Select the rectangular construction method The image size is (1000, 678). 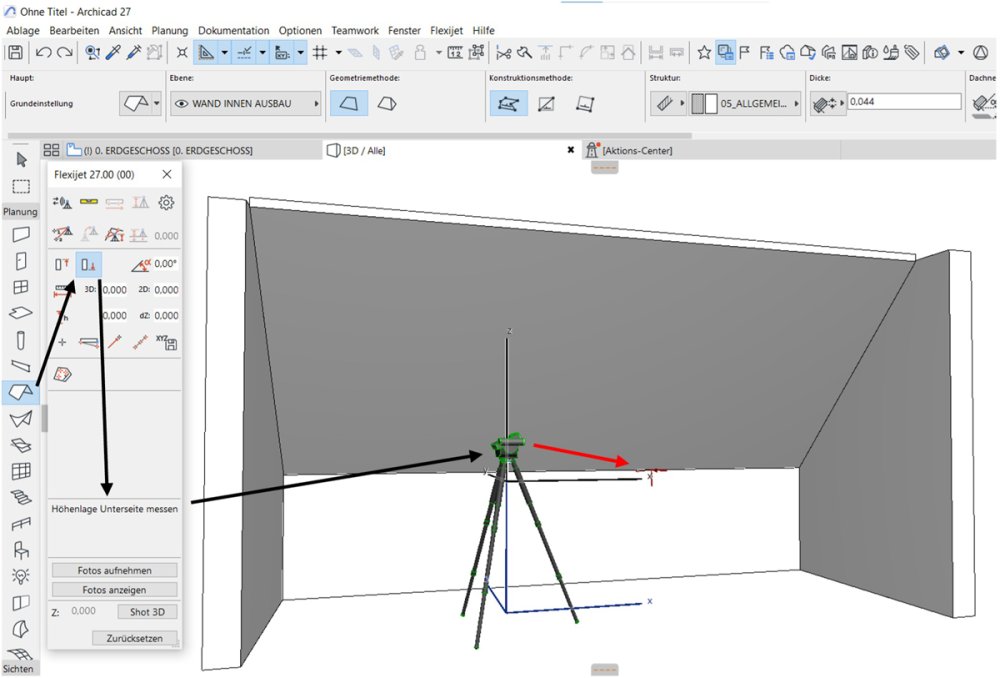click(547, 103)
